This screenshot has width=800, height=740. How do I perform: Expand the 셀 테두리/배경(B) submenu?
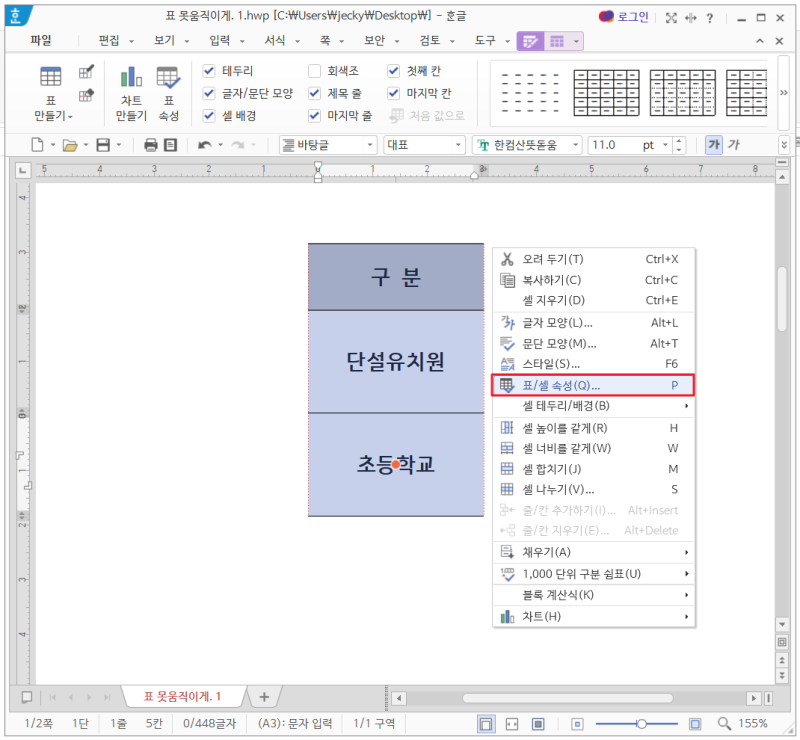593,406
